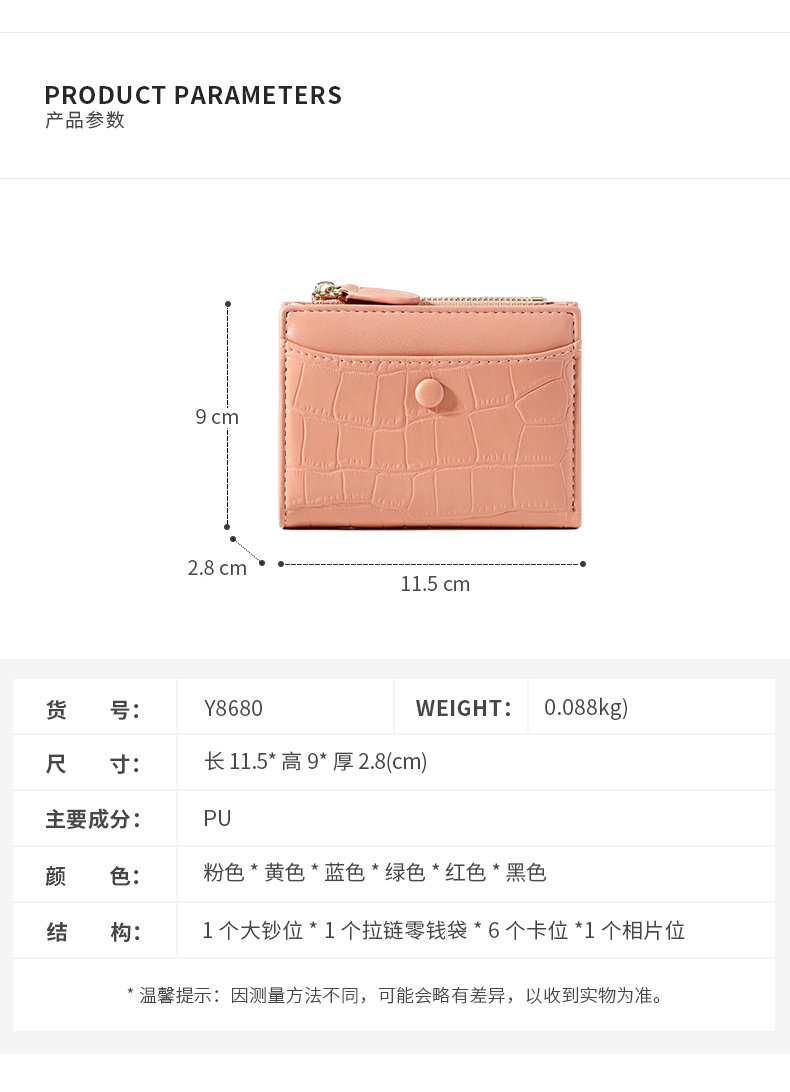Click the round snap button on the wallet
The image size is (790, 1092).
[431, 393]
